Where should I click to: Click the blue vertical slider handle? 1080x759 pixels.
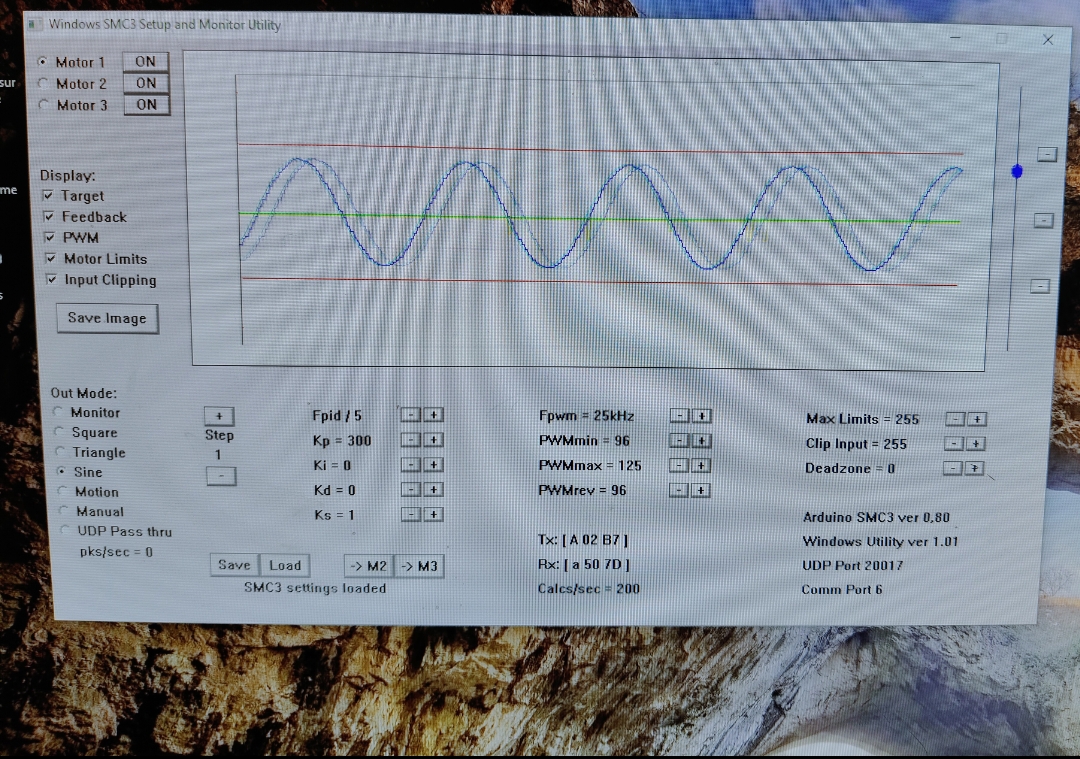[1017, 171]
